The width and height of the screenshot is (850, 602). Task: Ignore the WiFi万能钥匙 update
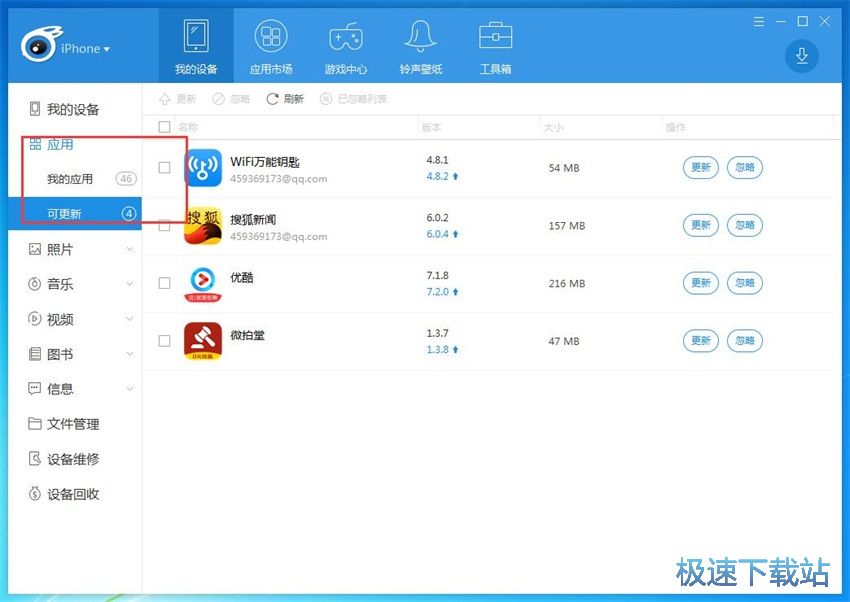click(x=745, y=167)
